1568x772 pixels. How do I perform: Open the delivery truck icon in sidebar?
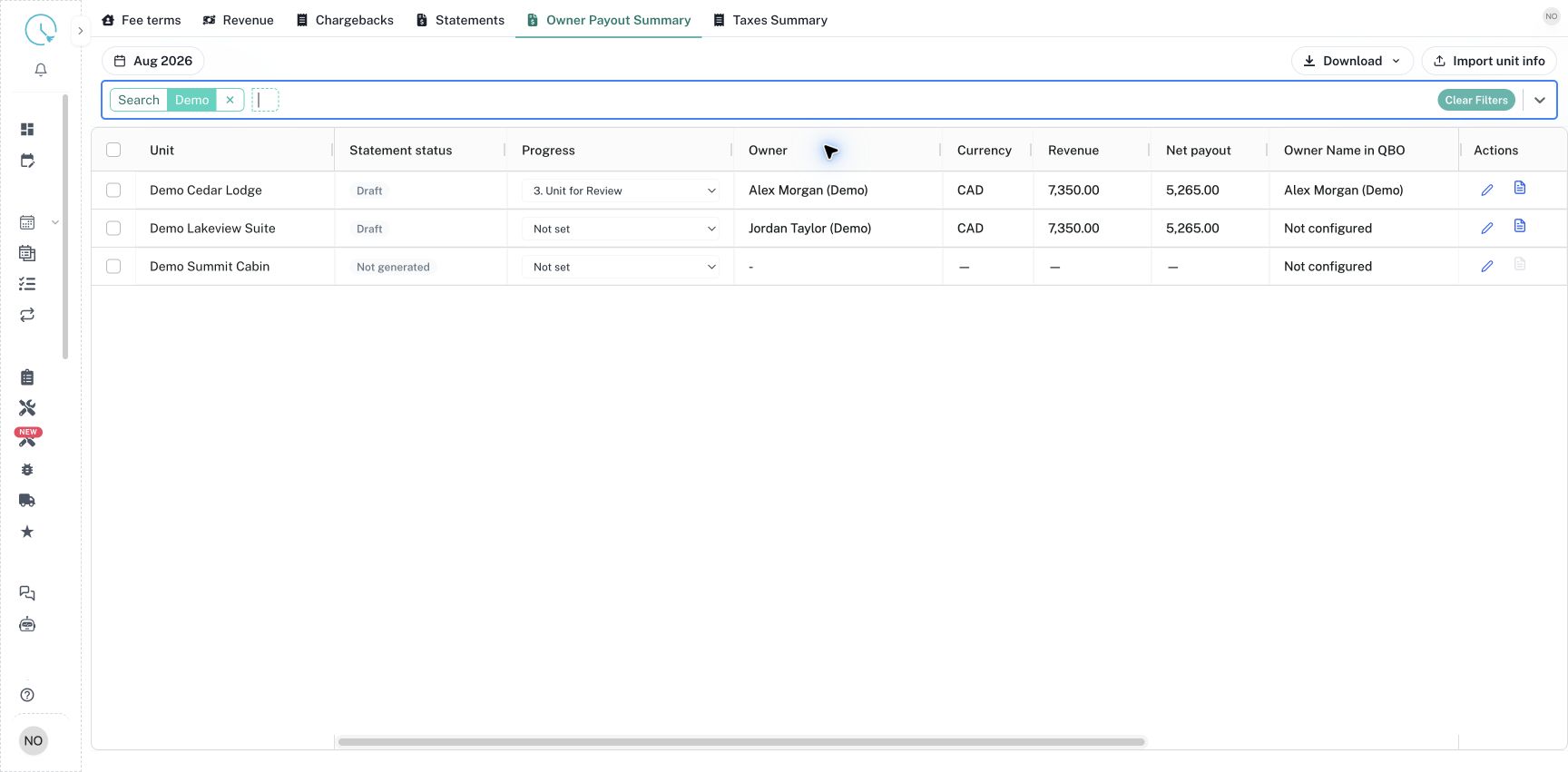pyautogui.click(x=27, y=501)
